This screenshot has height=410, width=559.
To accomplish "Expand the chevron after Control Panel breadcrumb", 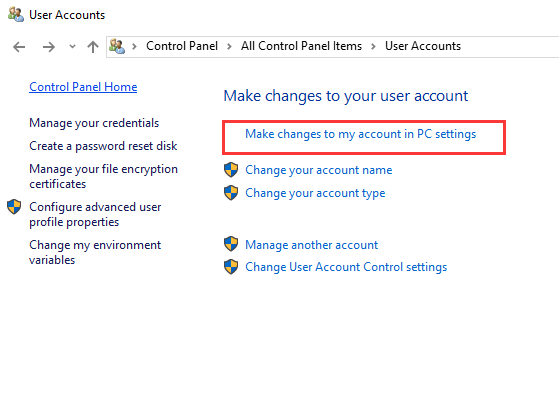I will click(x=229, y=46).
